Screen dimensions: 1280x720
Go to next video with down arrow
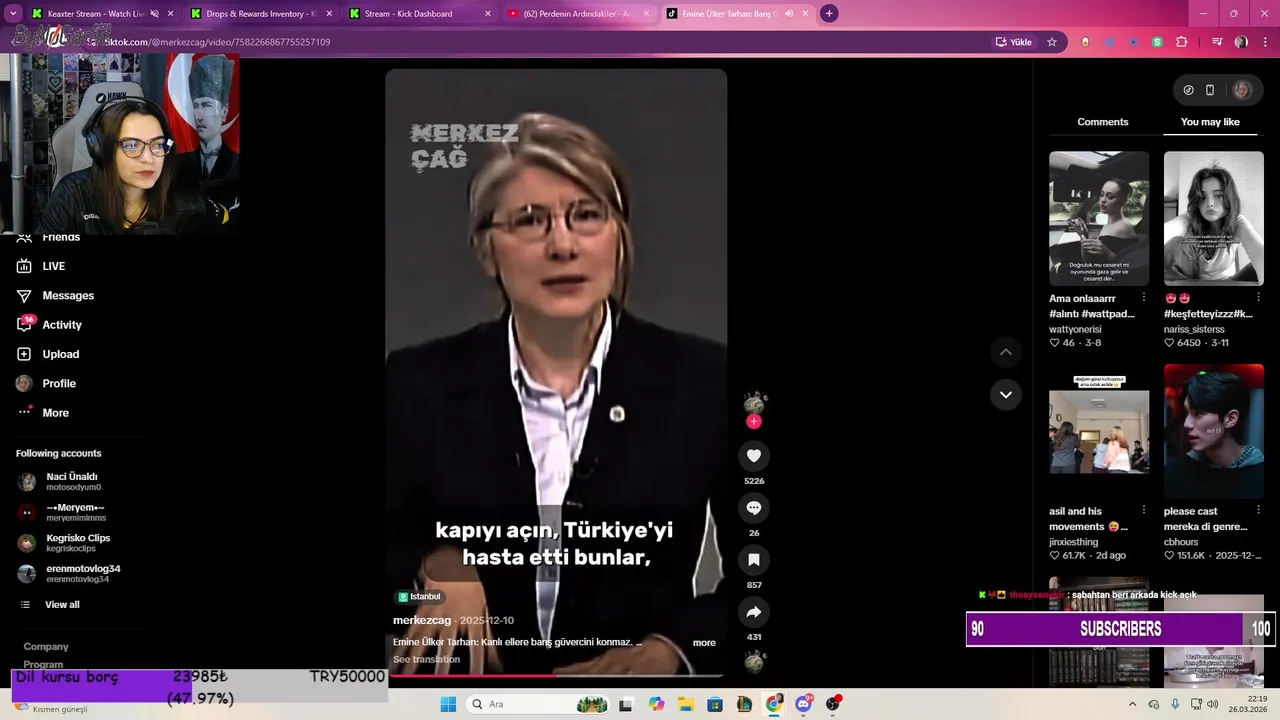(x=1006, y=394)
